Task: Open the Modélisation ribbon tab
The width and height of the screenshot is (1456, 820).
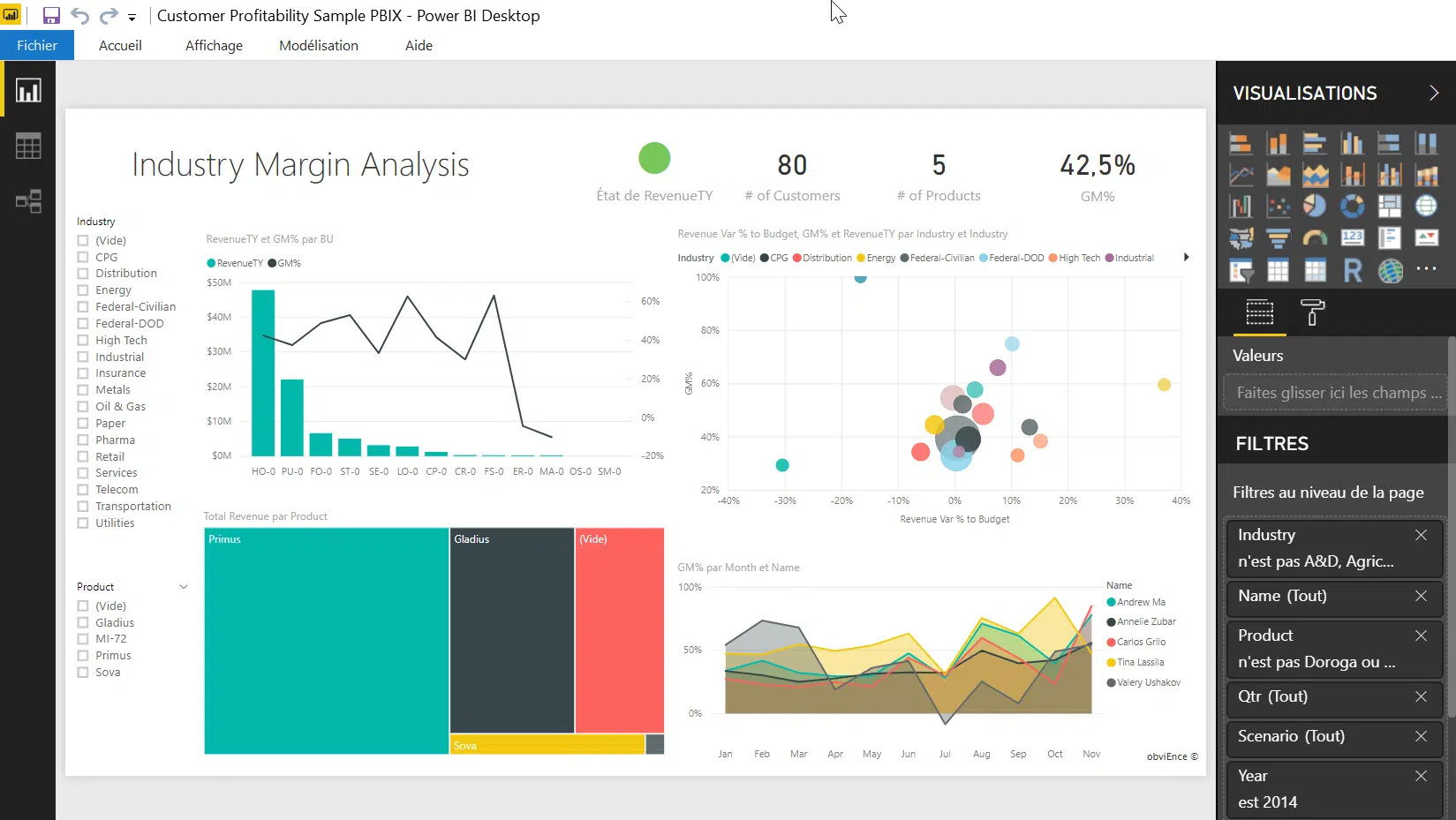Action: (x=318, y=45)
